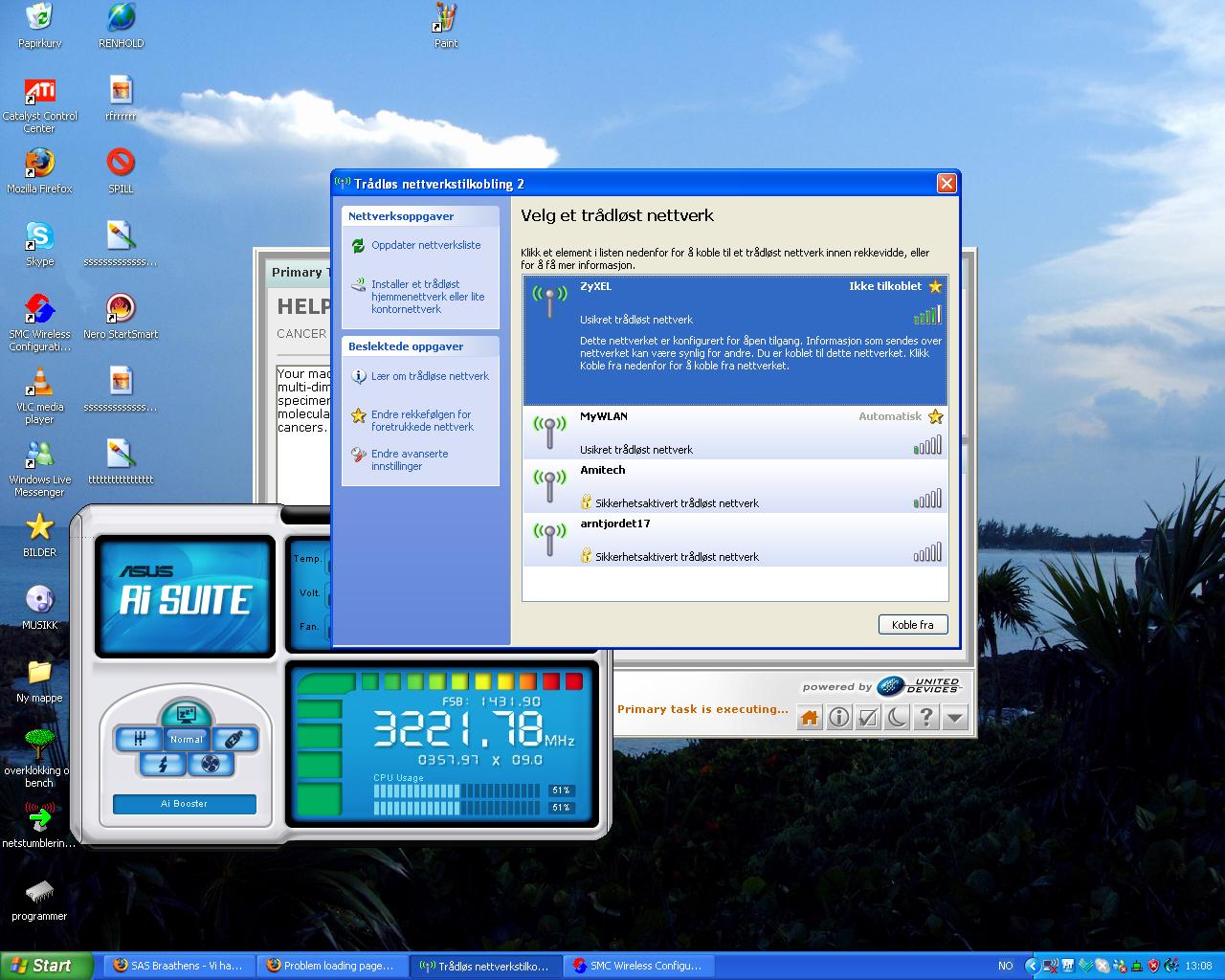Click the fan icon in Ai Suite
The width and height of the screenshot is (1225, 980).
coord(211,764)
